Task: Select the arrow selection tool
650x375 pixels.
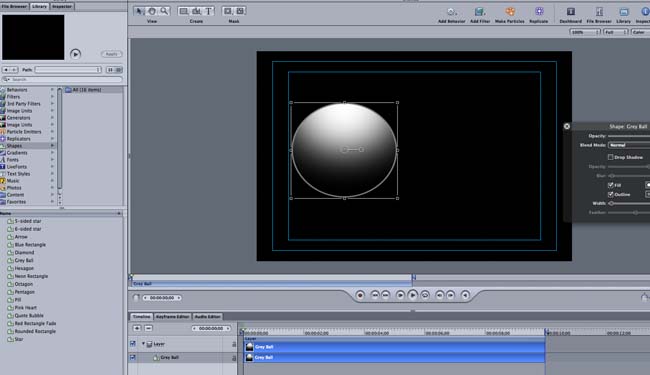Action: click(140, 11)
